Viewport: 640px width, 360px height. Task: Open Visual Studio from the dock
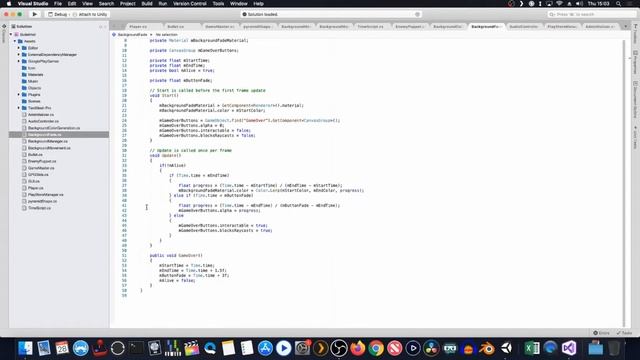(x=569, y=348)
